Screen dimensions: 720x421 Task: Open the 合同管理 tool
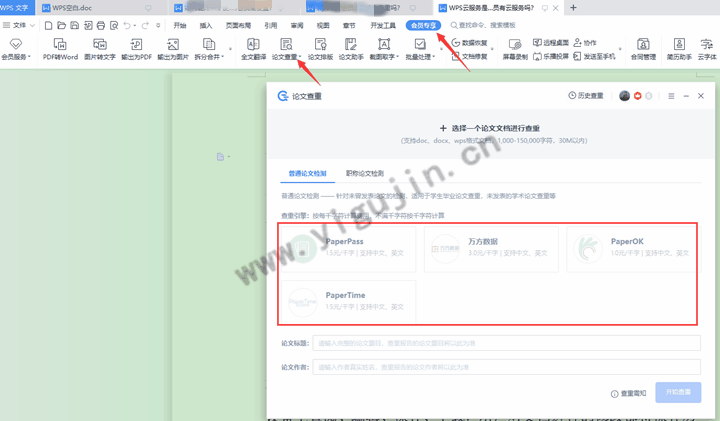pos(643,49)
